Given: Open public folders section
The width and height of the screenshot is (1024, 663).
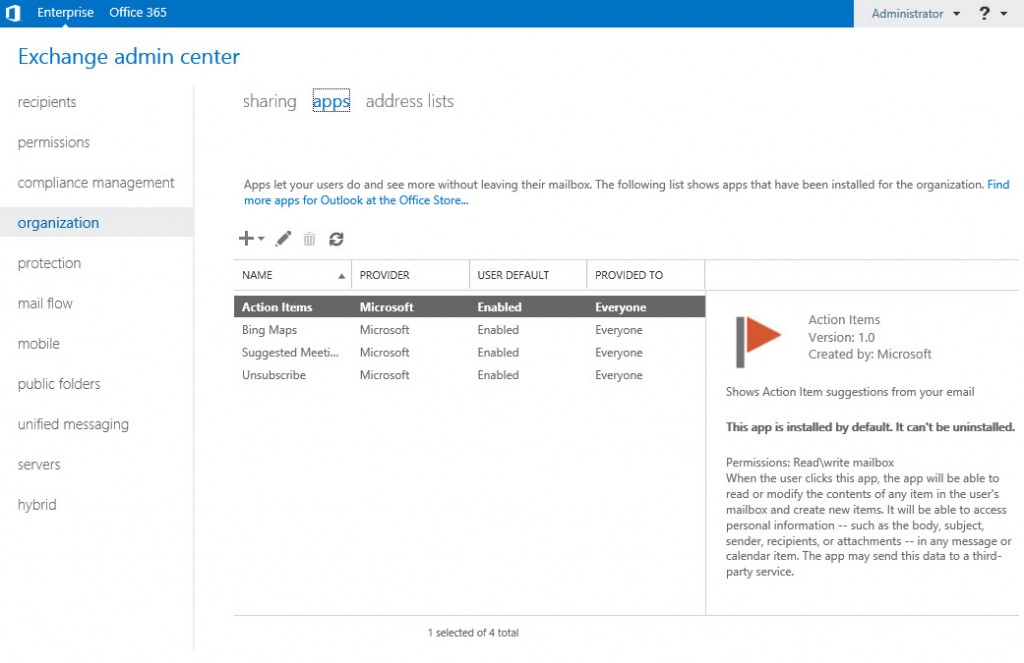Looking at the screenshot, I should (x=59, y=384).
